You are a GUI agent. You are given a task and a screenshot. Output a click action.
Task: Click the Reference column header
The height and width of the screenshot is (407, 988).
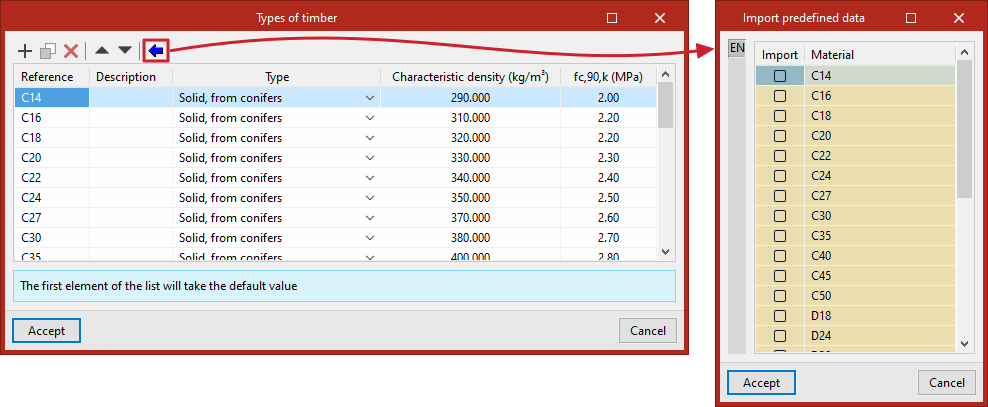coord(52,77)
